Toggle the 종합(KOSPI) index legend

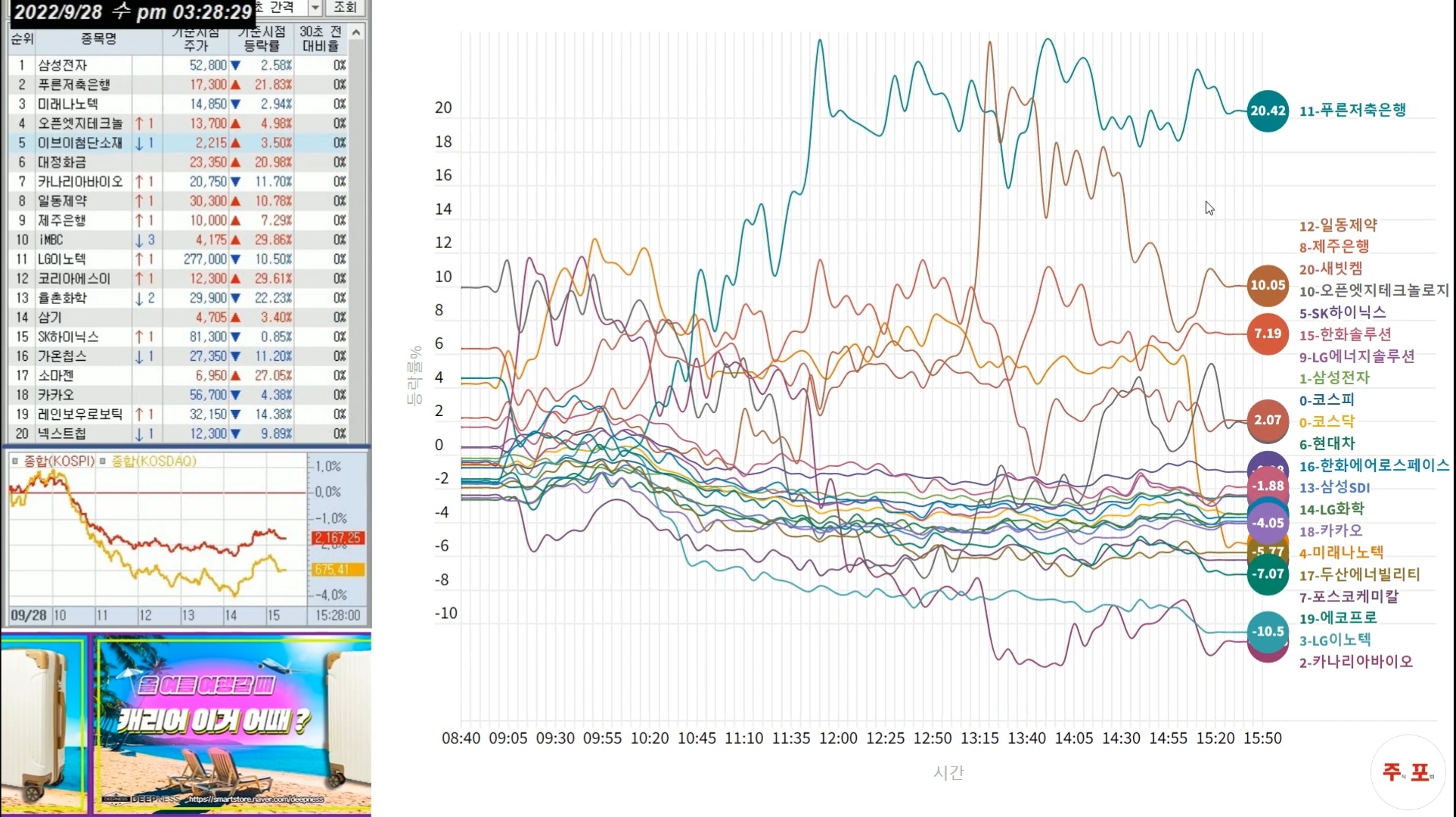coord(53,461)
